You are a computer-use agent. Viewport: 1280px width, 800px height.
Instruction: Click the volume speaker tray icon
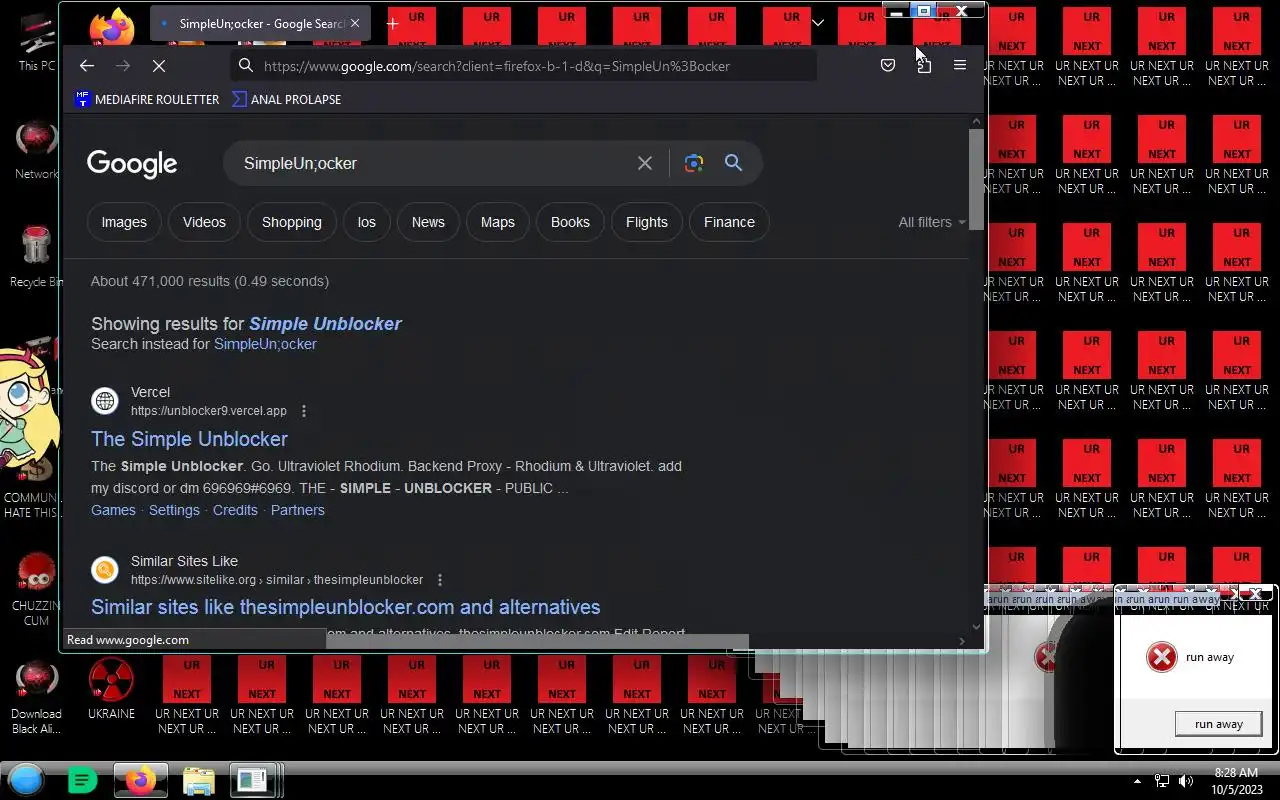pyautogui.click(x=1186, y=781)
